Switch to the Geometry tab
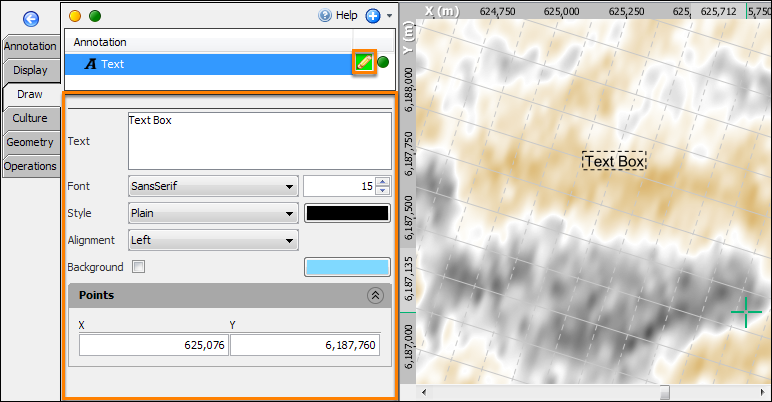 click(x=31, y=142)
